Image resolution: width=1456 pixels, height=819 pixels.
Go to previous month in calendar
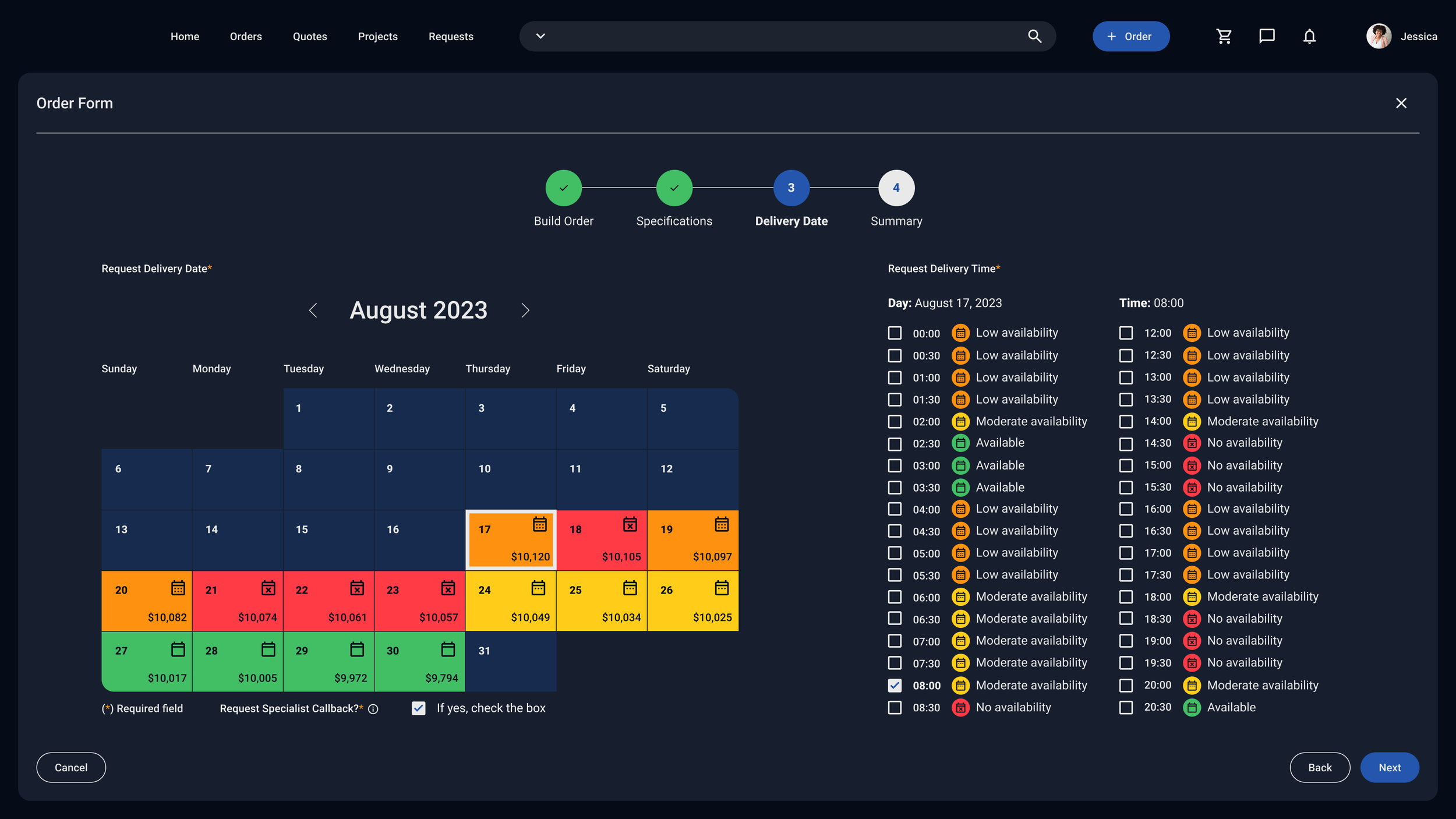click(x=313, y=310)
